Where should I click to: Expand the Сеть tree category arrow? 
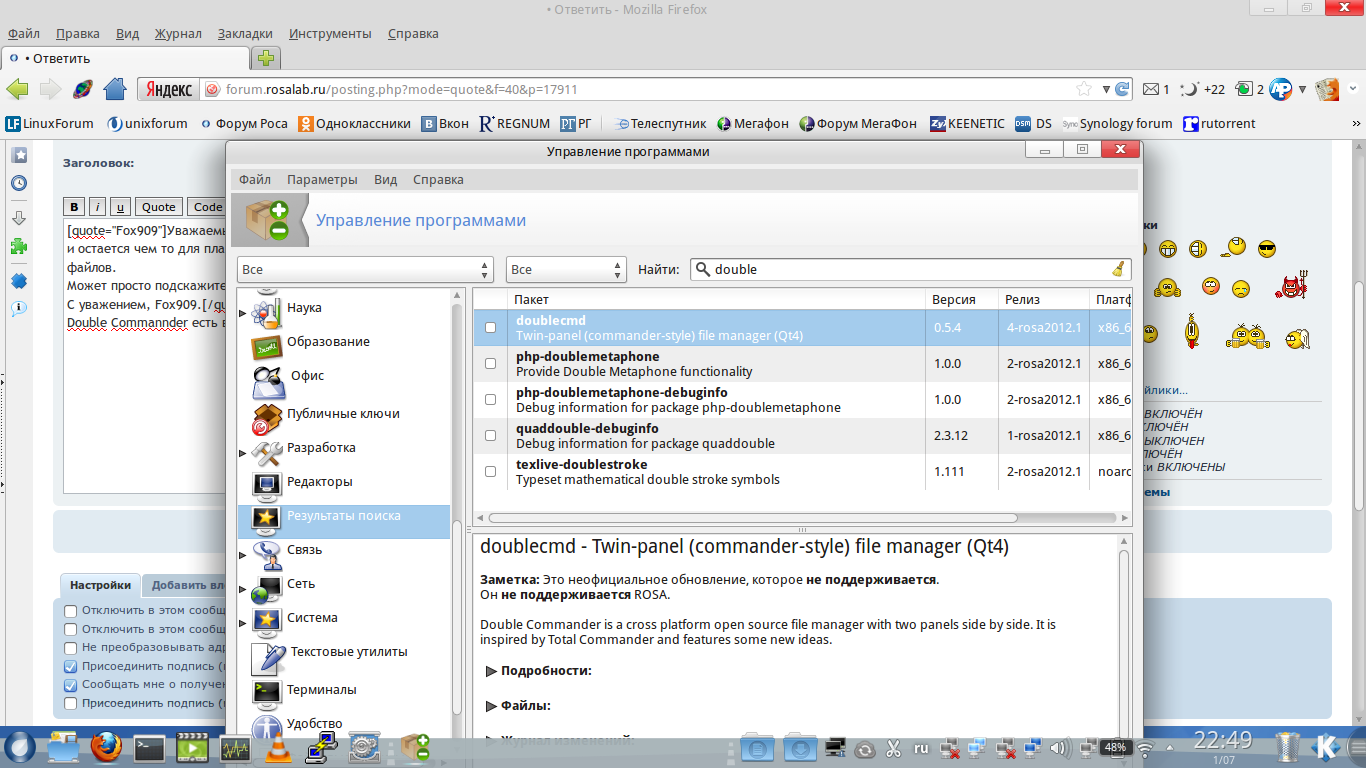coord(243,589)
